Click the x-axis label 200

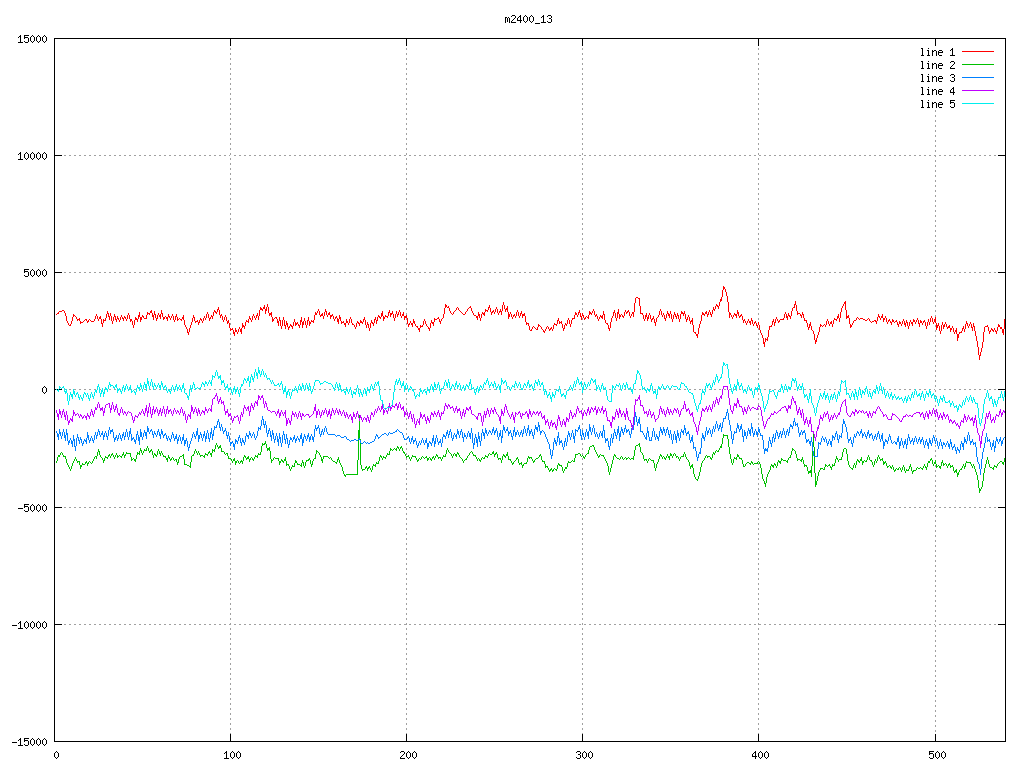coord(408,756)
